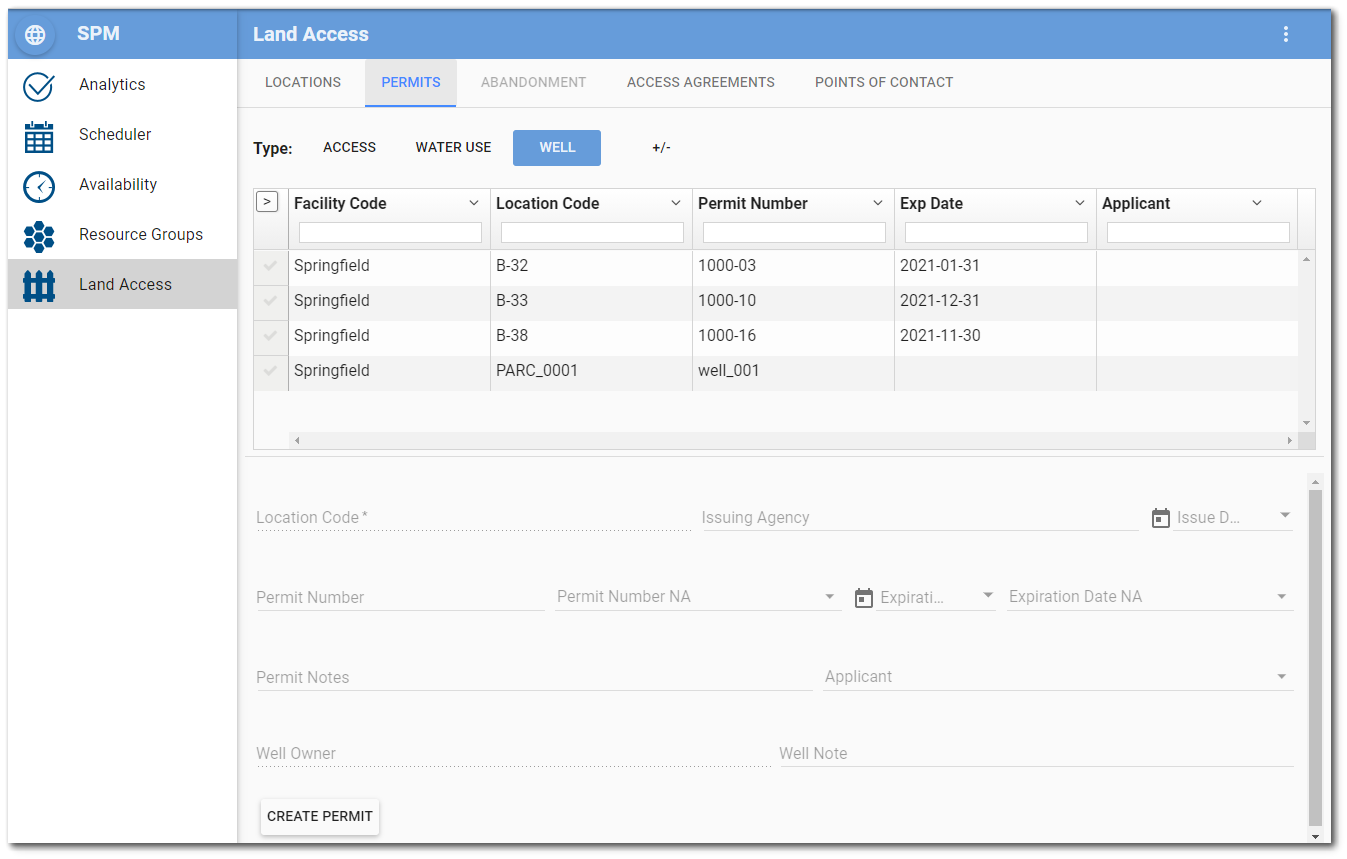Expand the grid column chooser arrow button
Image resolution: width=1347 pixels, height=859 pixels.
267,202
